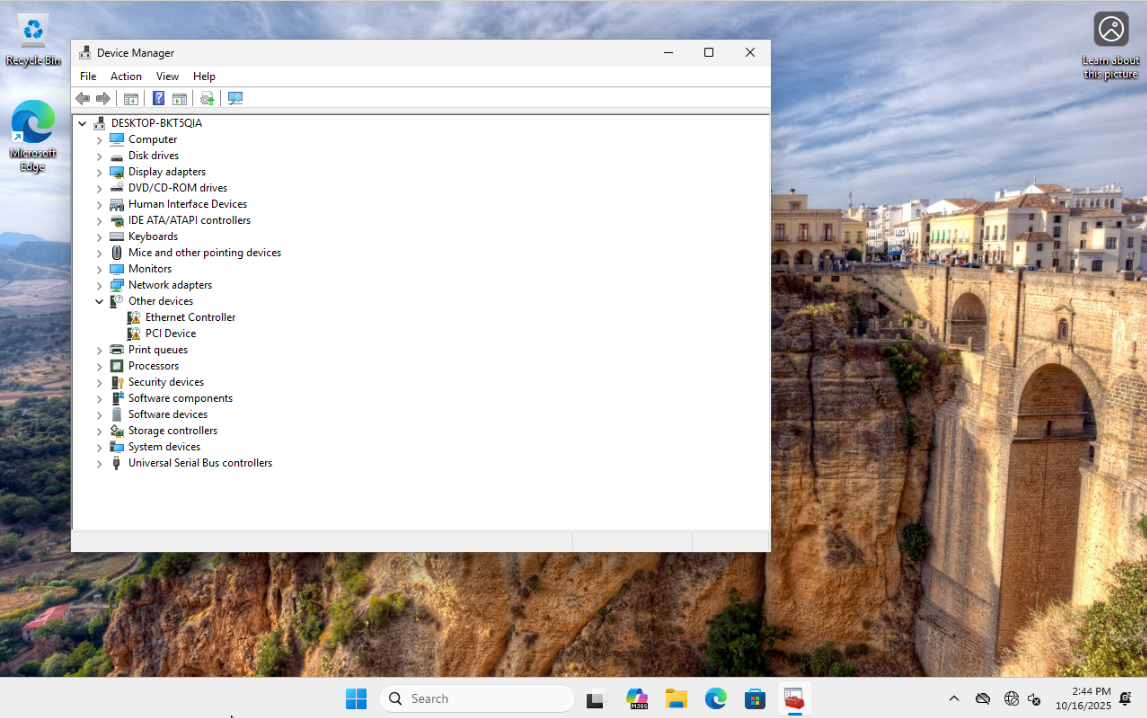This screenshot has height=718, width=1147.
Task: Open Microsoft Store from the taskbar
Action: (x=755, y=699)
